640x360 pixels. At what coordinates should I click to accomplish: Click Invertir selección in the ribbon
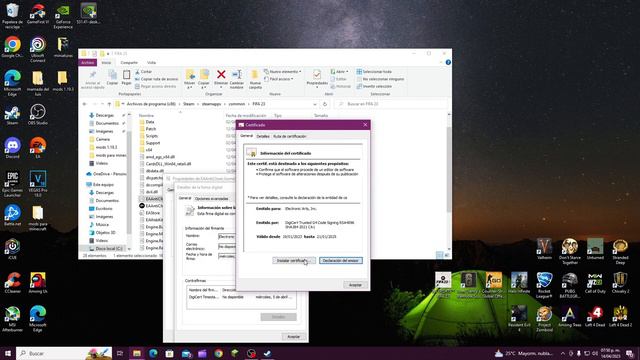[374, 86]
